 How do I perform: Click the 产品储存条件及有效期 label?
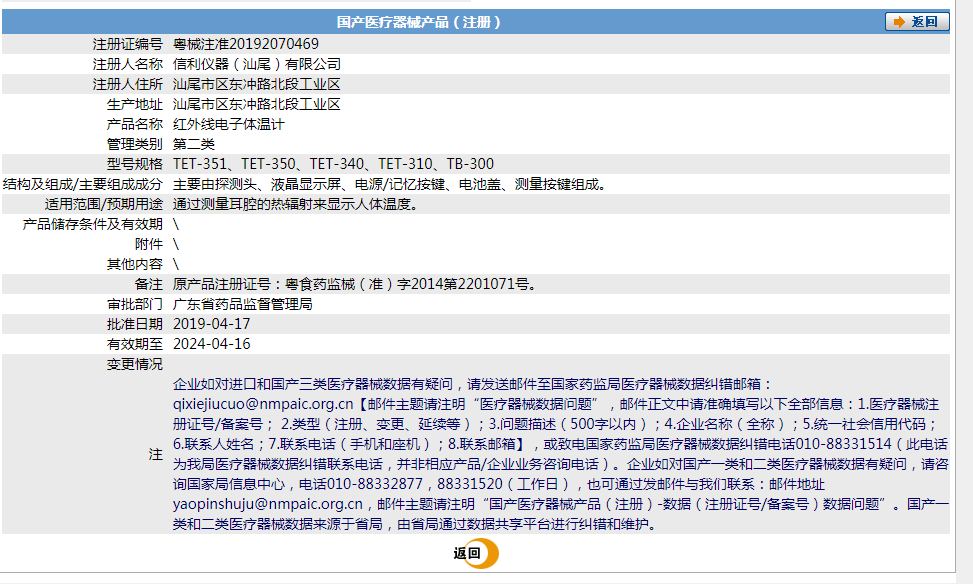click(92, 224)
